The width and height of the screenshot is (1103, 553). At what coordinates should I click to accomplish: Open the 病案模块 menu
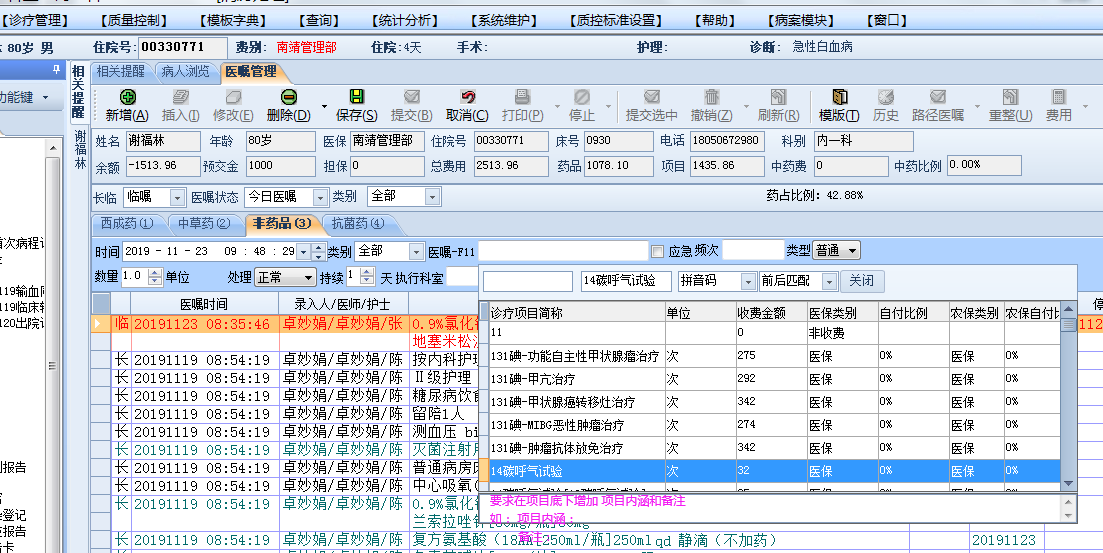point(801,20)
